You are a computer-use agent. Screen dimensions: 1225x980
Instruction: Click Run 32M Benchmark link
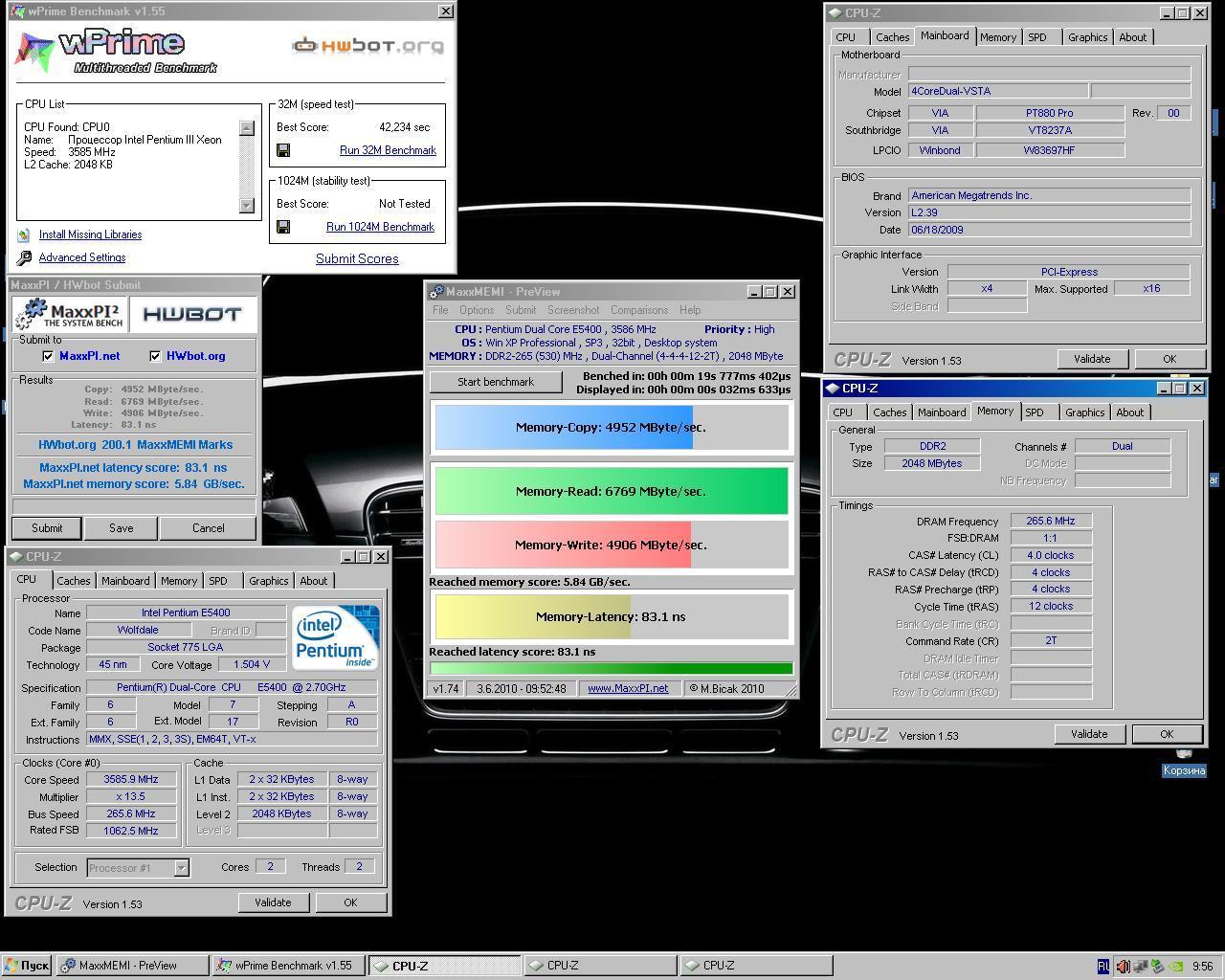click(x=388, y=150)
